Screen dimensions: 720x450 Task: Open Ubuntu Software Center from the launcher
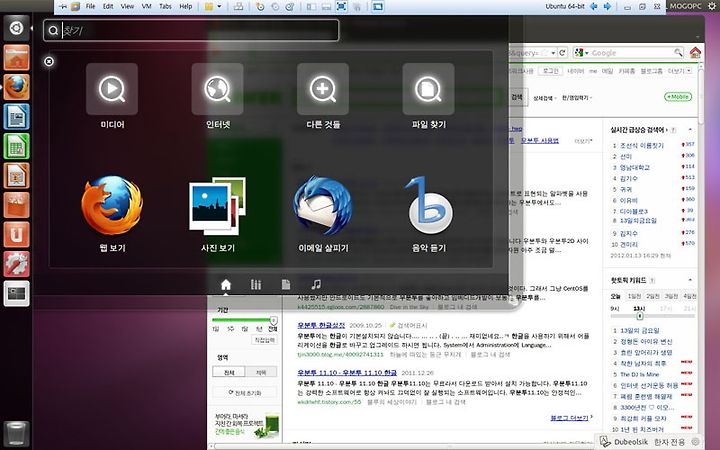tap(17, 205)
